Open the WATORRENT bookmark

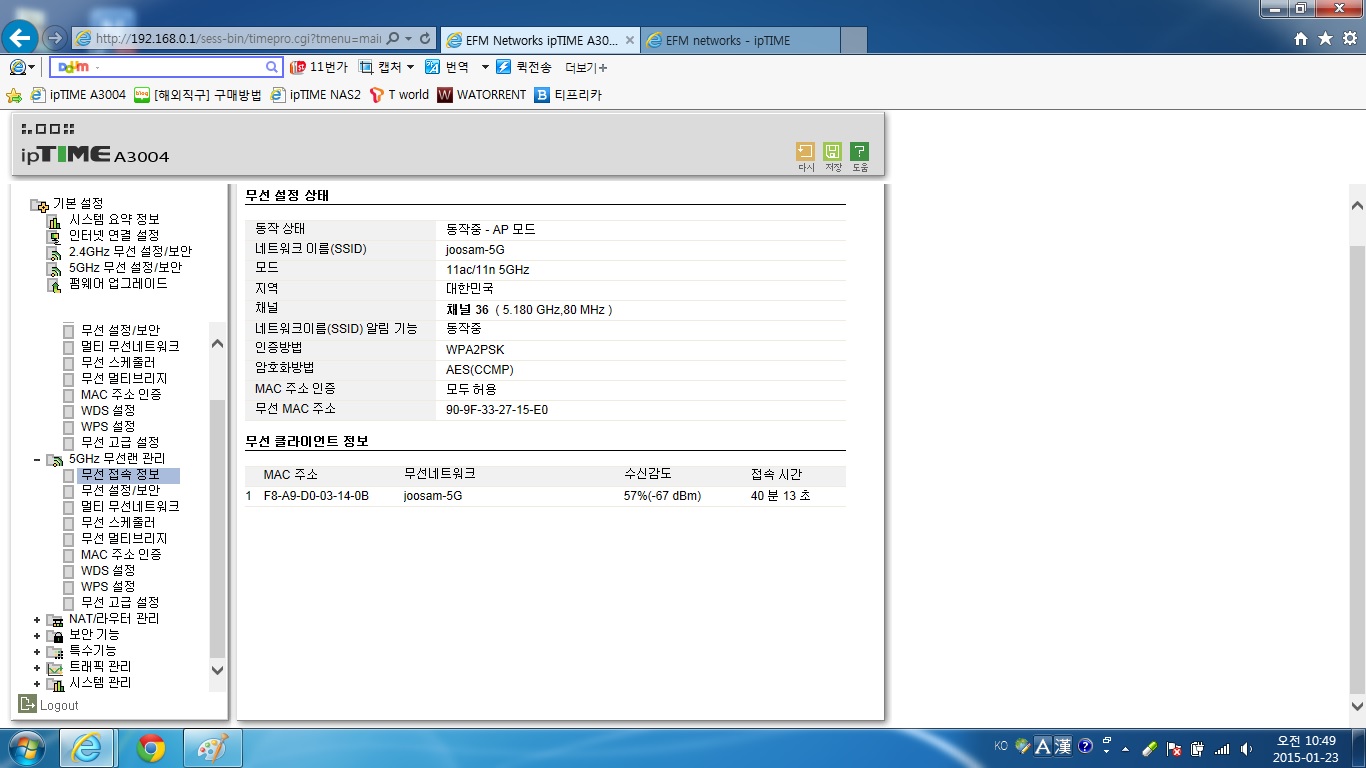pos(482,95)
